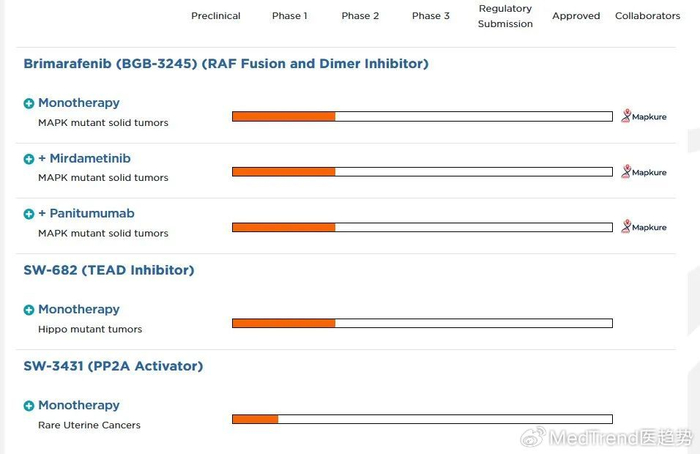The width and height of the screenshot is (700, 454).
Task: Expand SW-3431 Monotherapy plus icon
Action: 29,406
